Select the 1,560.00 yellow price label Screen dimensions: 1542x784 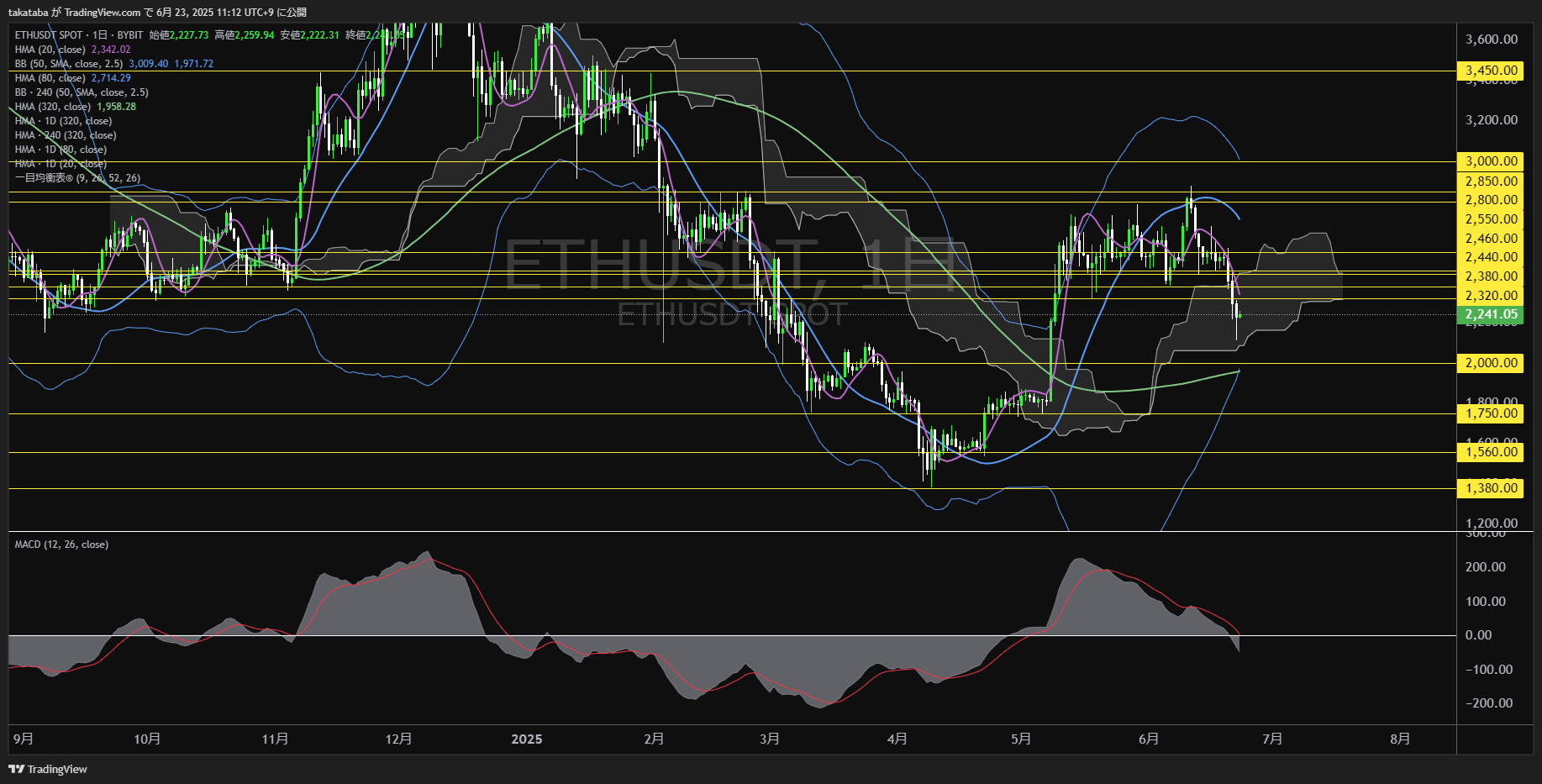[1491, 452]
